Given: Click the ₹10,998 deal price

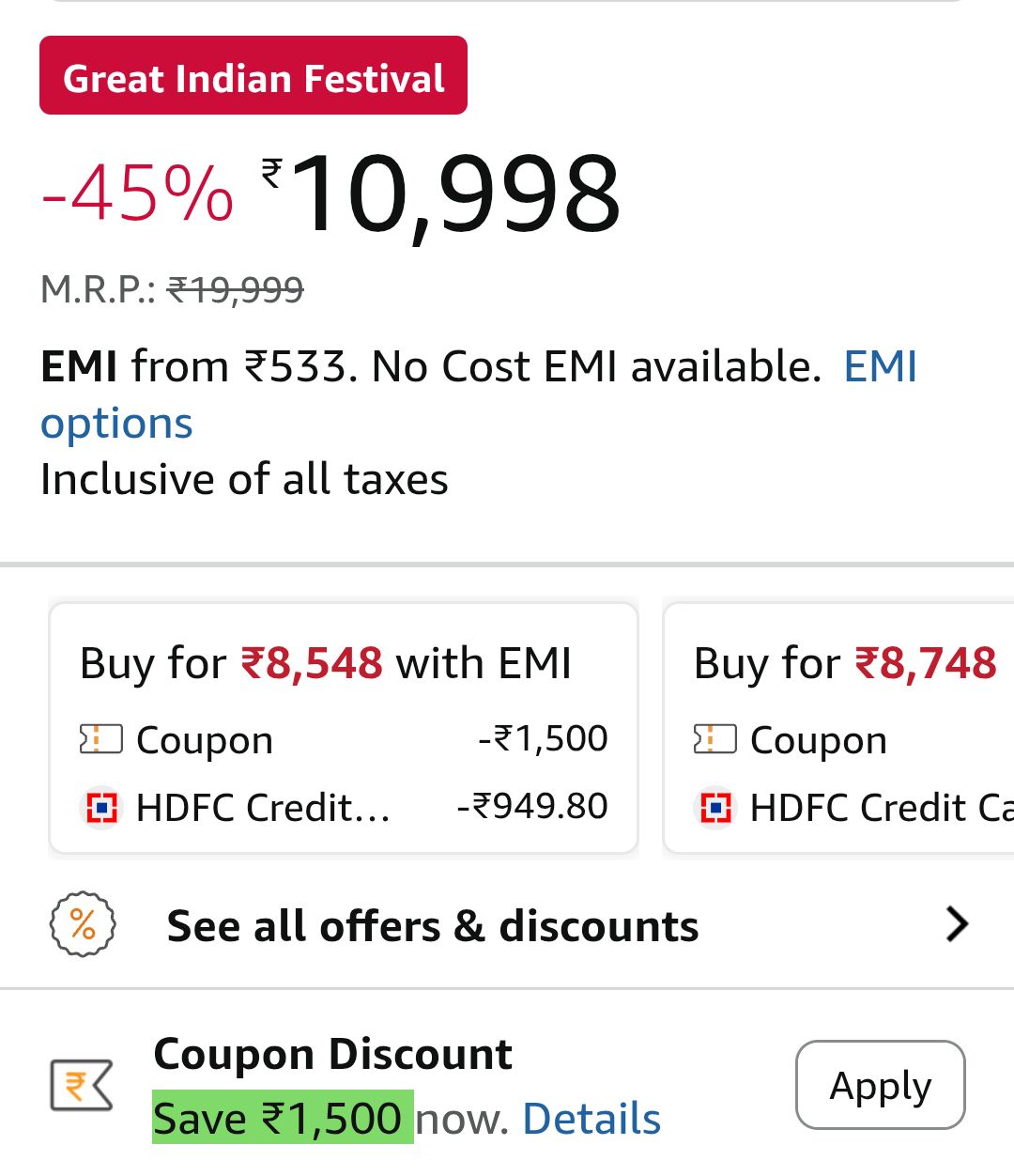Looking at the screenshot, I should click(456, 195).
